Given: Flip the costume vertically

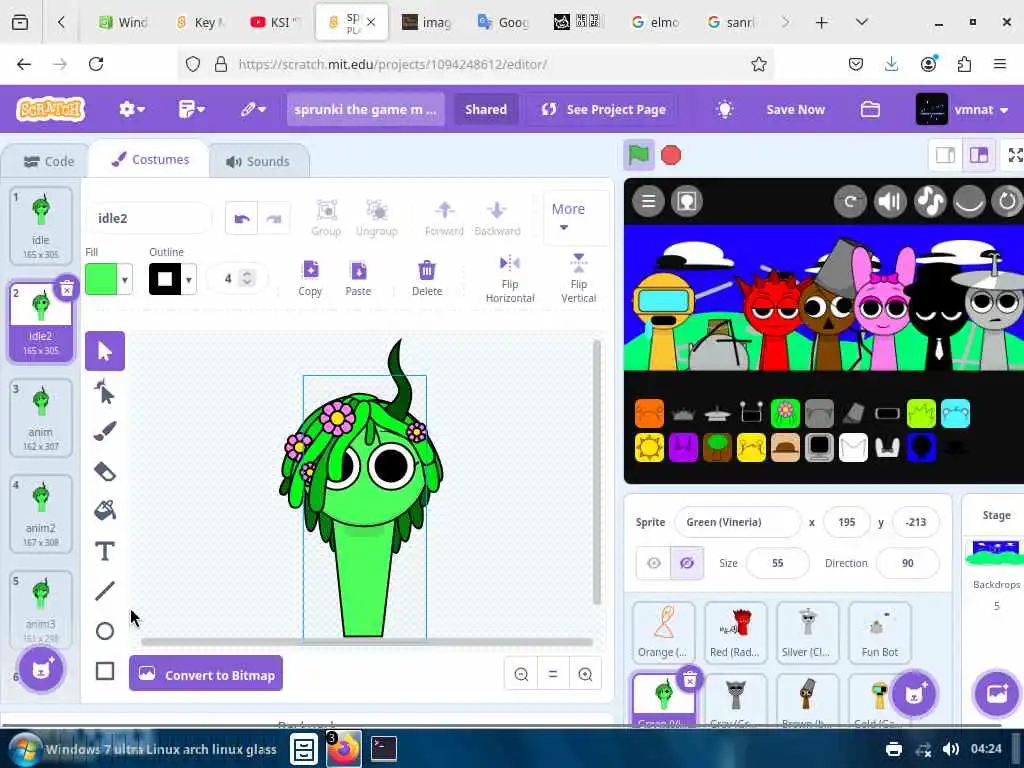Looking at the screenshot, I should [579, 280].
